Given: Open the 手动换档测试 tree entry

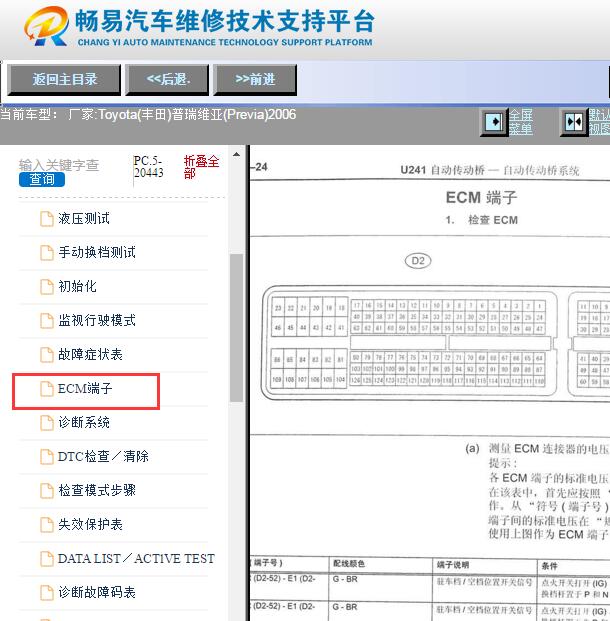Looking at the screenshot, I should click(97, 253).
